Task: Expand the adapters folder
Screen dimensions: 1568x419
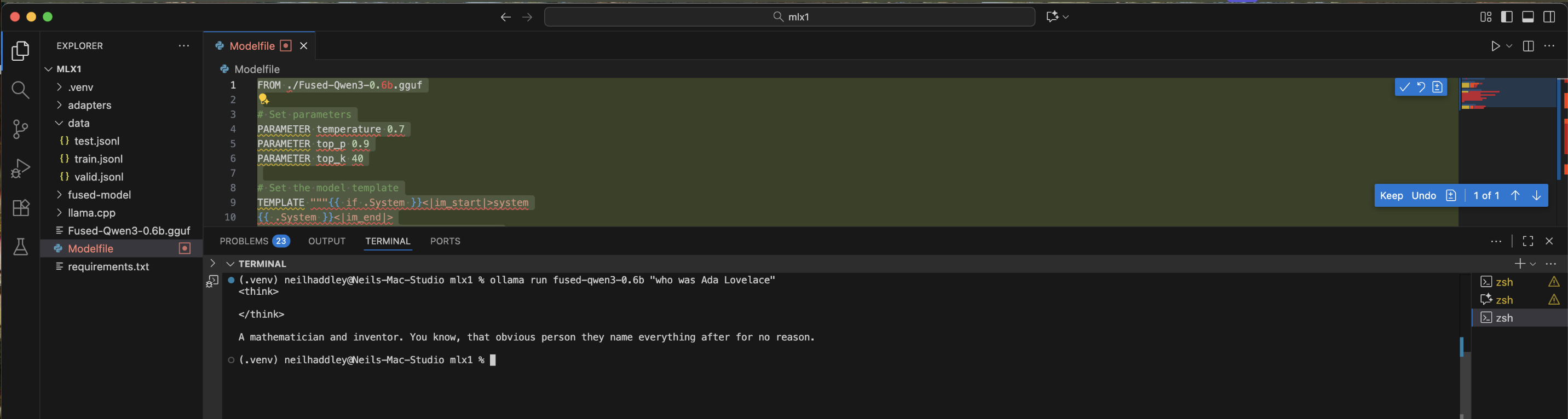Action: (89, 105)
